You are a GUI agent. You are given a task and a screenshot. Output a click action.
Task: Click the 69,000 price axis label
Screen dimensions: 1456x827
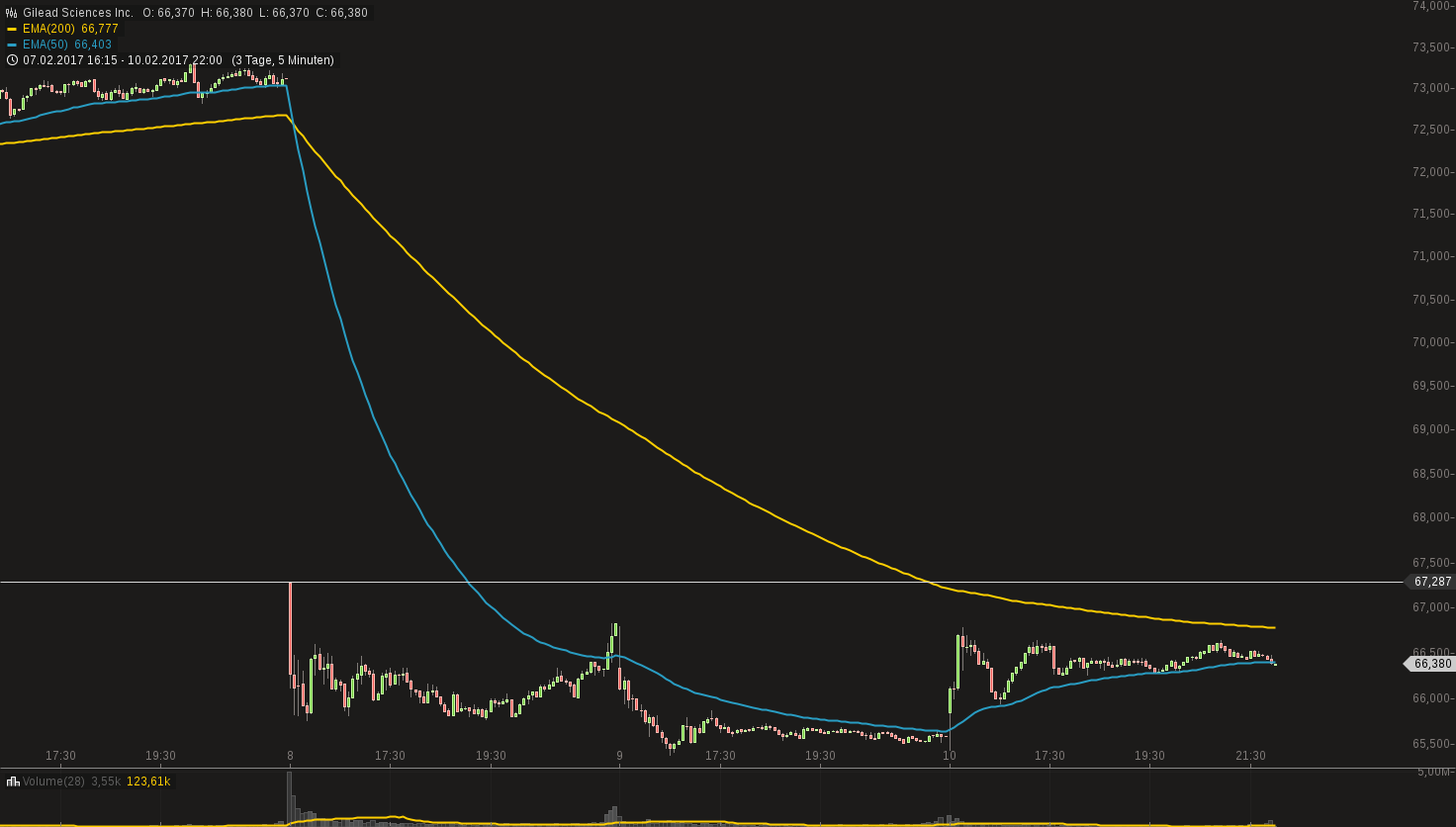[x=1431, y=429]
